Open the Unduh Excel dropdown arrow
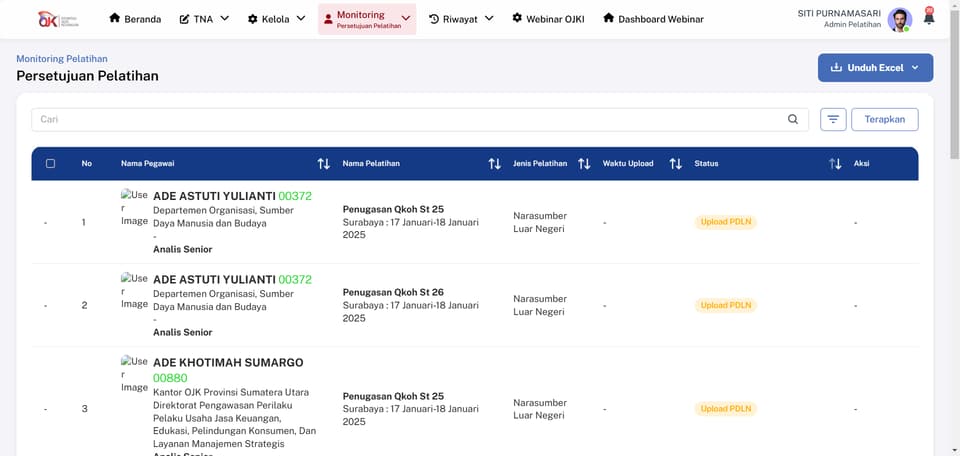The width and height of the screenshot is (960, 456). coord(915,68)
